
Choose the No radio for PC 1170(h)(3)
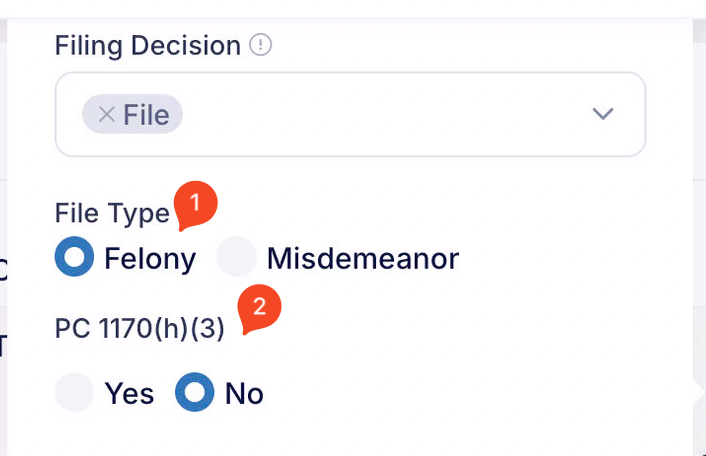pos(195,392)
